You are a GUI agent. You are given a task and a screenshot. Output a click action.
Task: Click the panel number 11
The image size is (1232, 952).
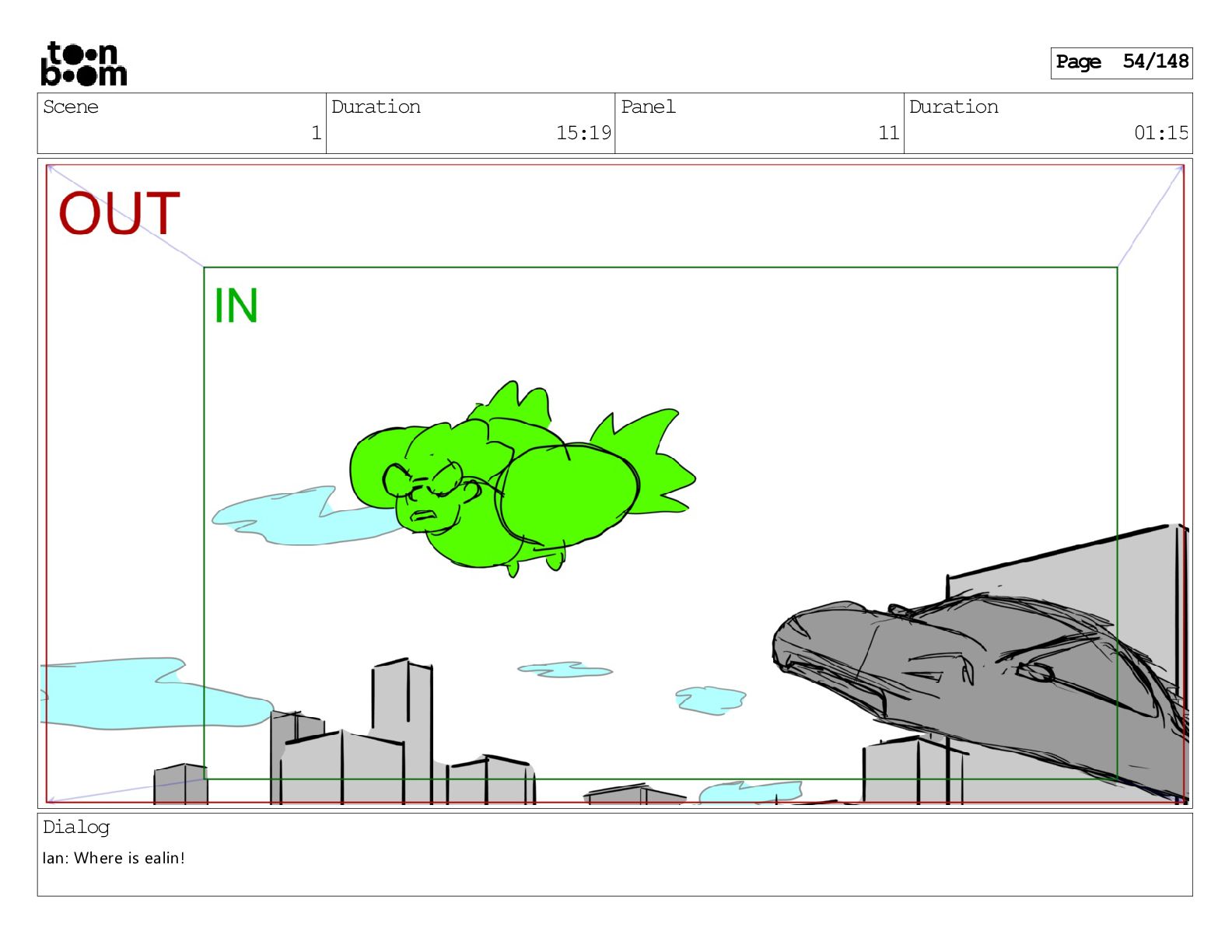(x=889, y=133)
